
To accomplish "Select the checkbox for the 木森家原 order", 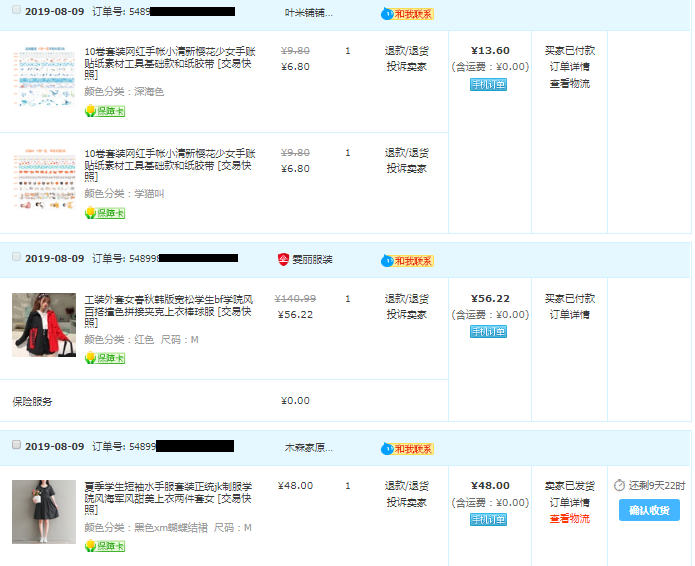I will [x=15, y=444].
